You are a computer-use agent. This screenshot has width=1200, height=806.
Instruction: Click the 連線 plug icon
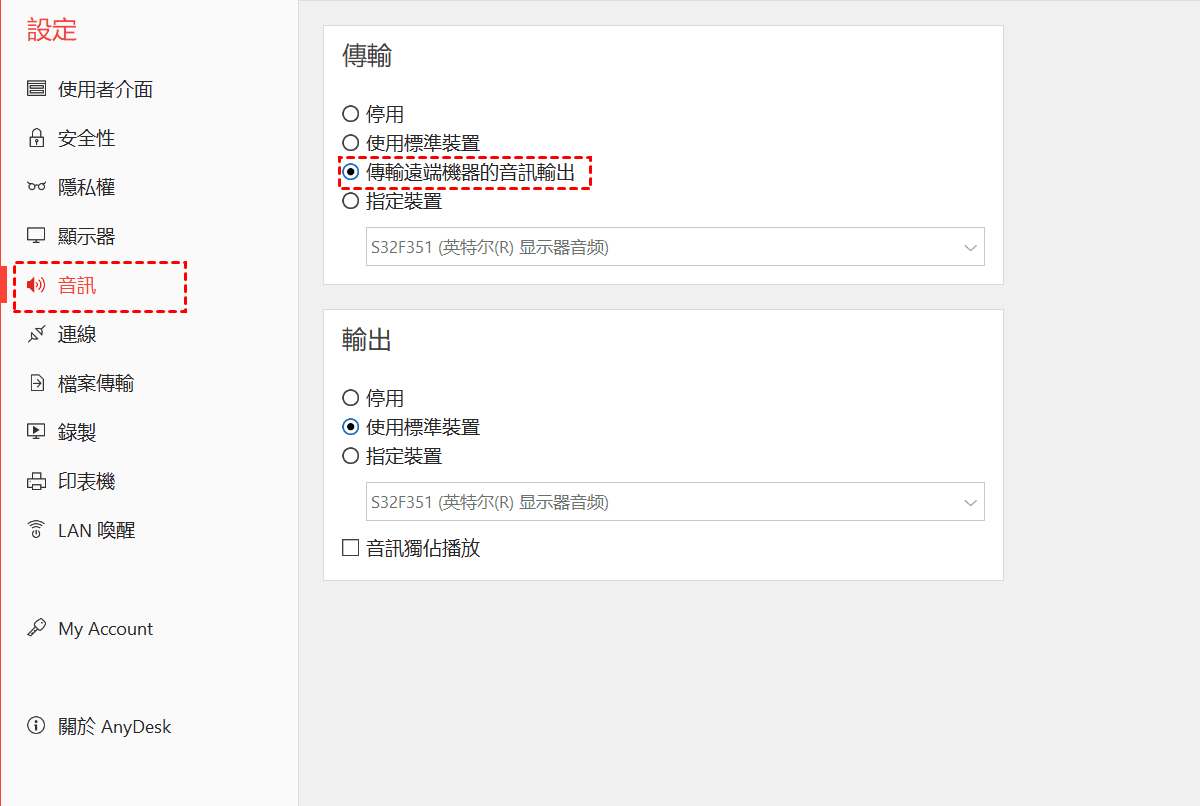(37, 334)
